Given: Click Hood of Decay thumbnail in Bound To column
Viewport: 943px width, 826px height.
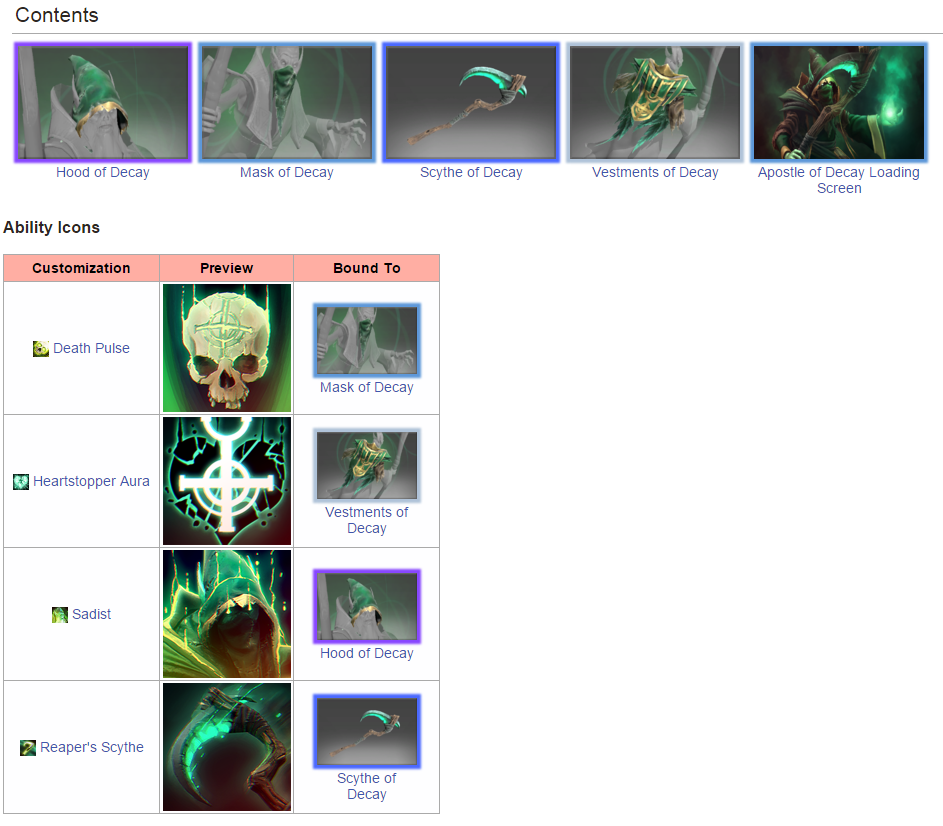Looking at the screenshot, I should click(x=367, y=606).
